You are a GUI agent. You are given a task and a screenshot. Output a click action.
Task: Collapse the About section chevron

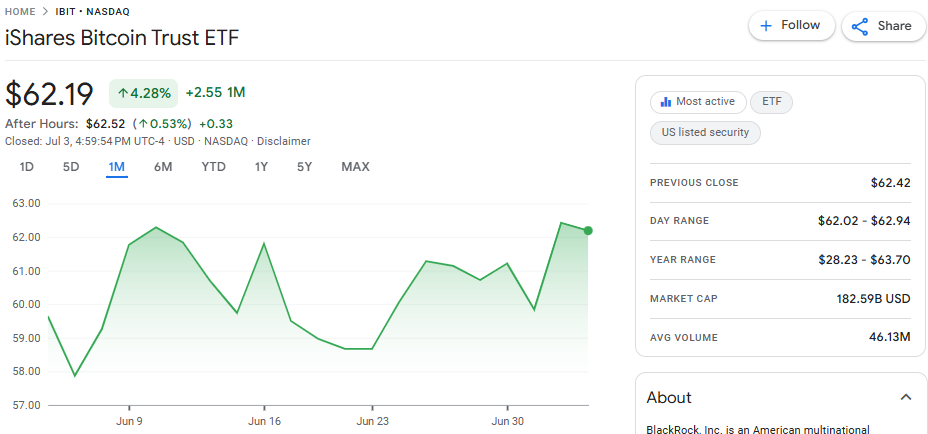click(906, 397)
